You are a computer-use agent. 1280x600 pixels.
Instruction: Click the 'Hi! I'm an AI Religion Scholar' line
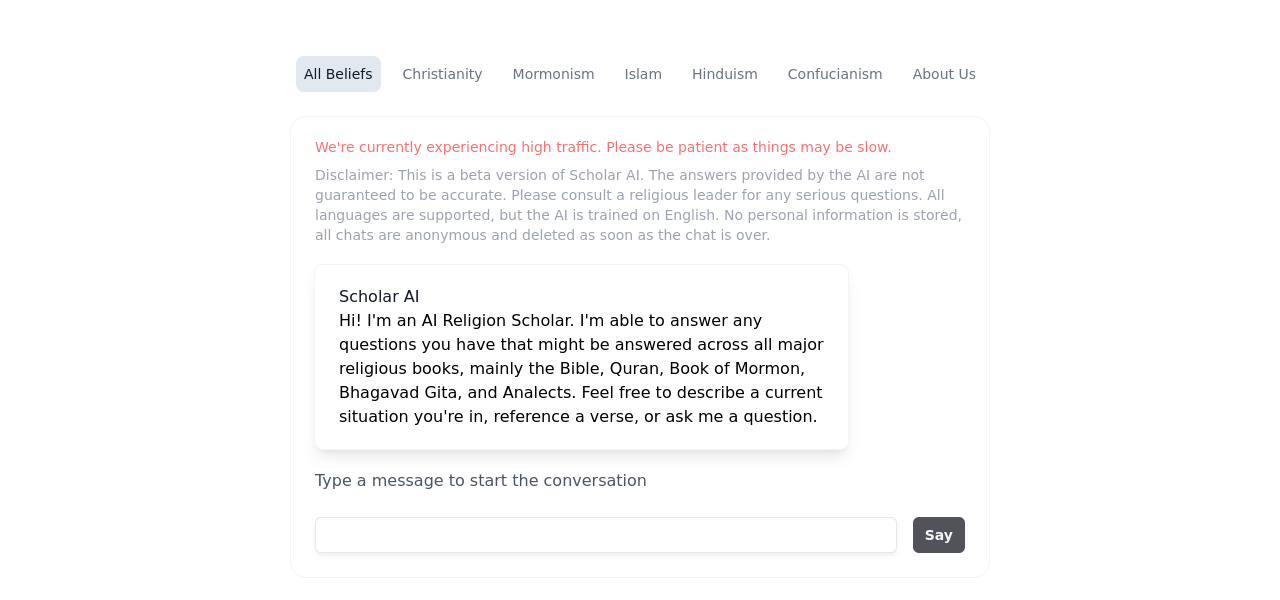click(550, 320)
